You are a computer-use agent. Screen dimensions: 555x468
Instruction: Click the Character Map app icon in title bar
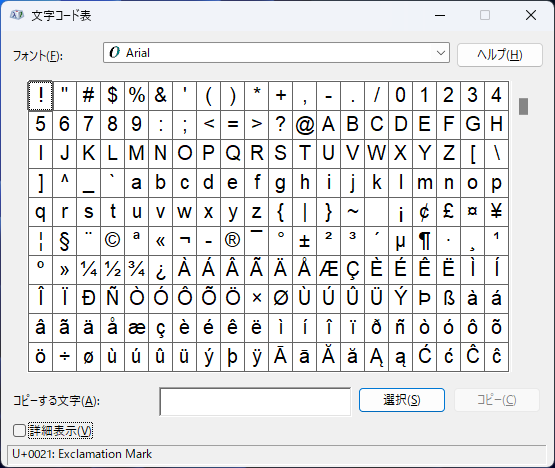[16, 15]
